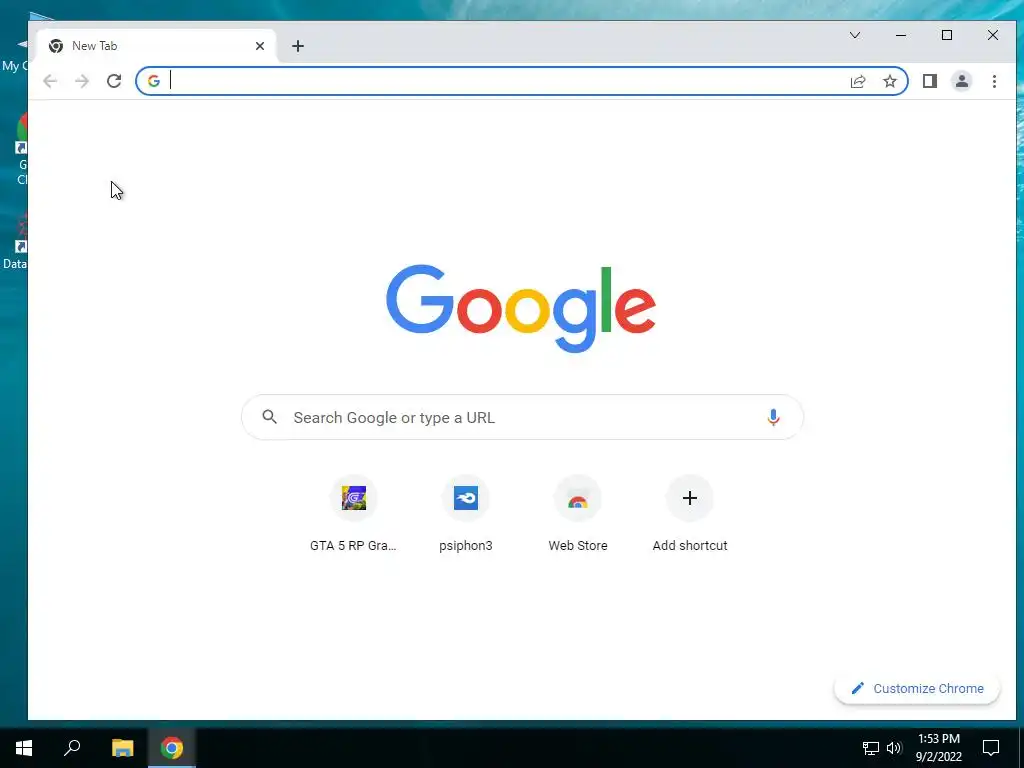Open the Chrome three-dot menu
The width and height of the screenshot is (1024, 768).
994,81
